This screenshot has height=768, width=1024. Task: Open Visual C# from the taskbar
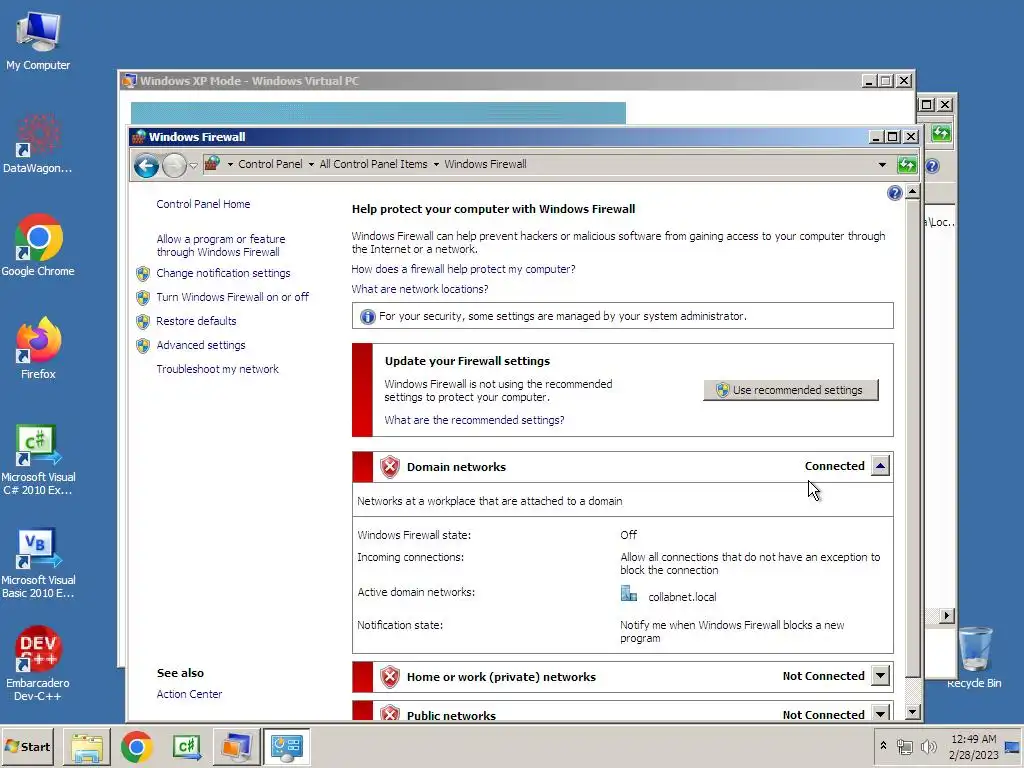(x=187, y=747)
